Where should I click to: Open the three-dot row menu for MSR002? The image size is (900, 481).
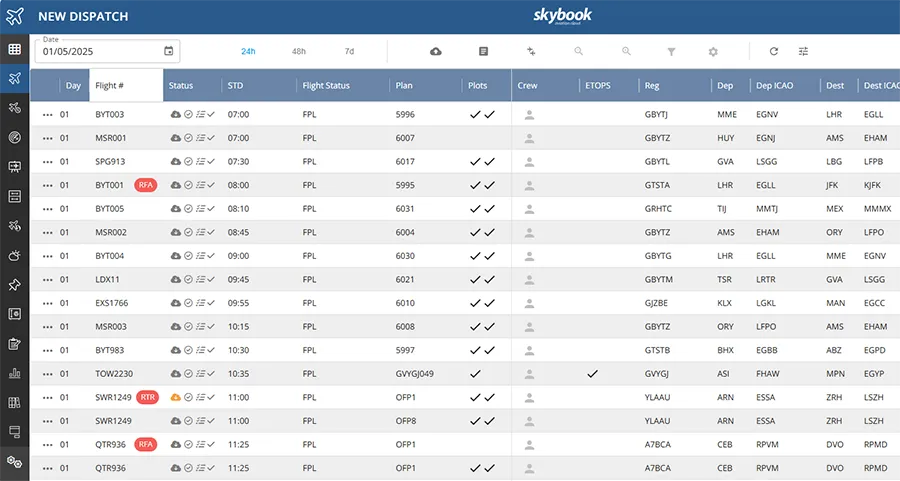coord(48,232)
